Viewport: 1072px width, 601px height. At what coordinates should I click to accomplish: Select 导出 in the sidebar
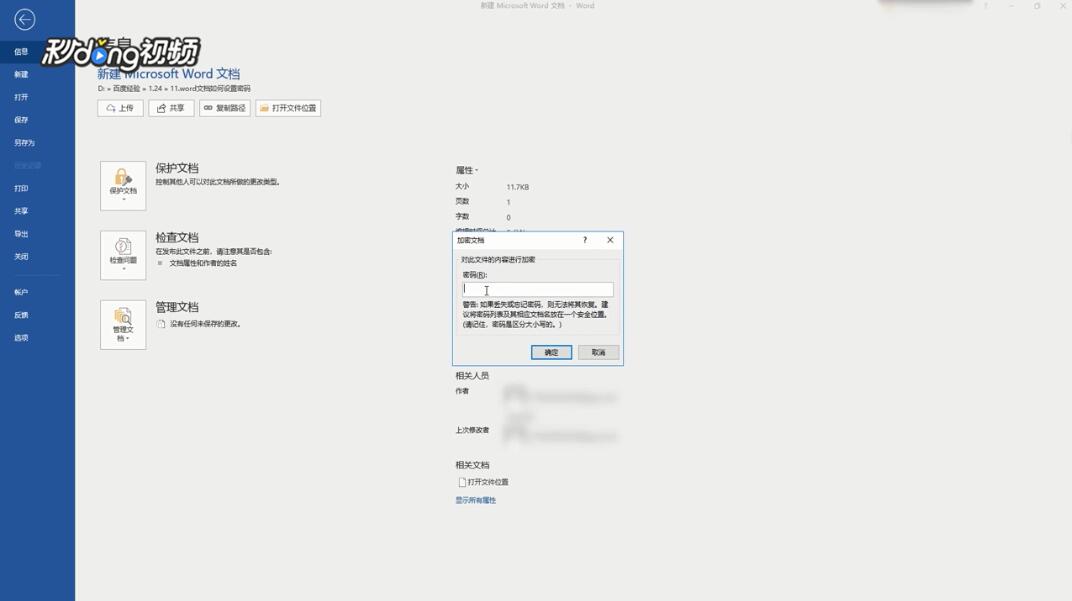(21, 234)
